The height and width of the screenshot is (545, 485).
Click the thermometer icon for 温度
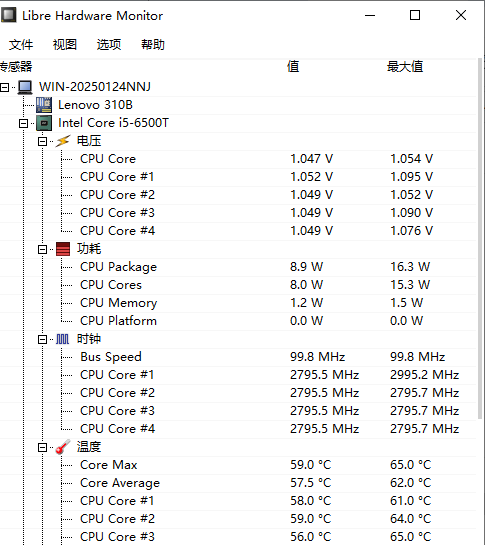click(x=63, y=447)
